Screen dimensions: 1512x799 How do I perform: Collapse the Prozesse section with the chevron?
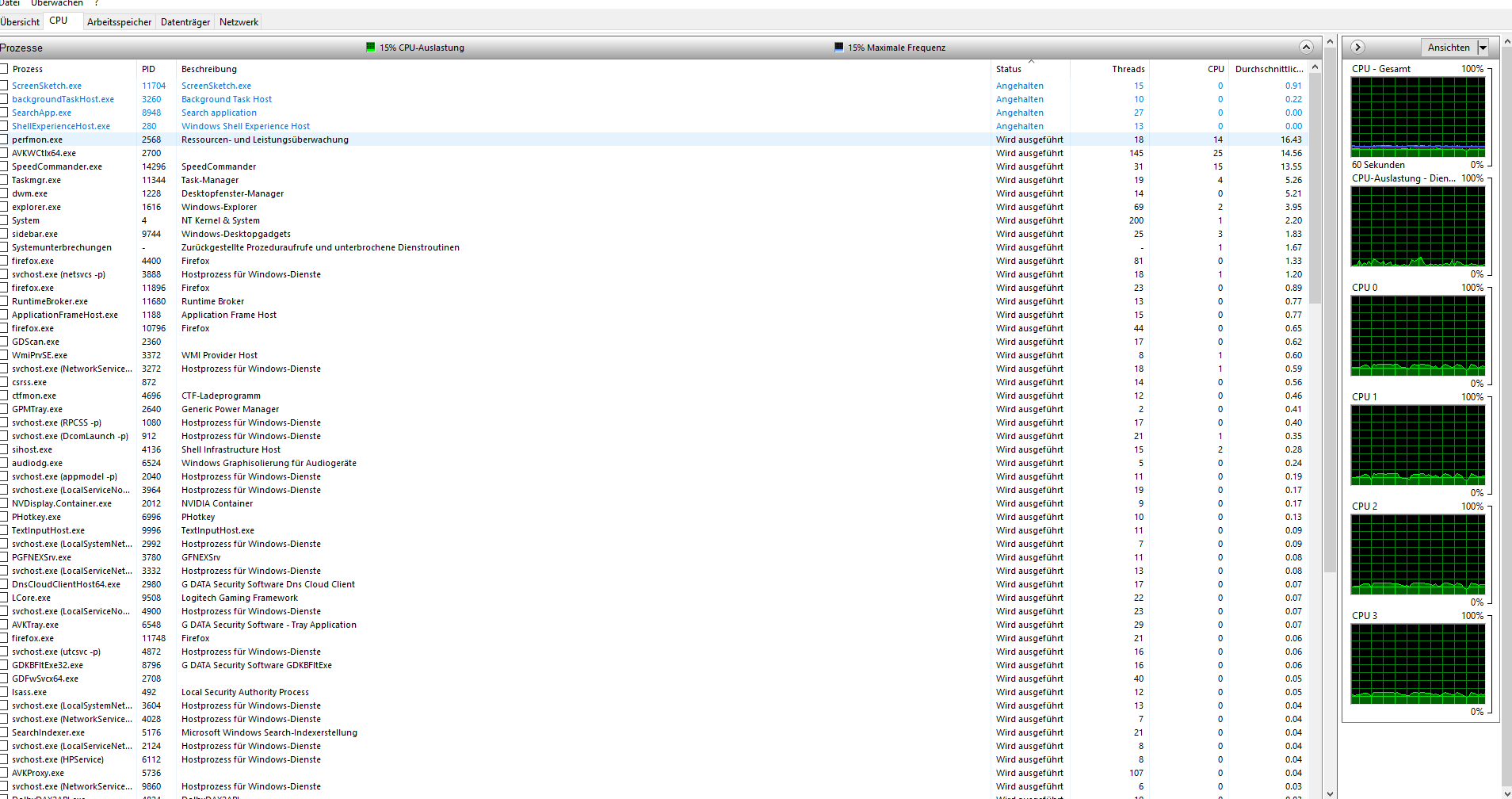(1306, 47)
